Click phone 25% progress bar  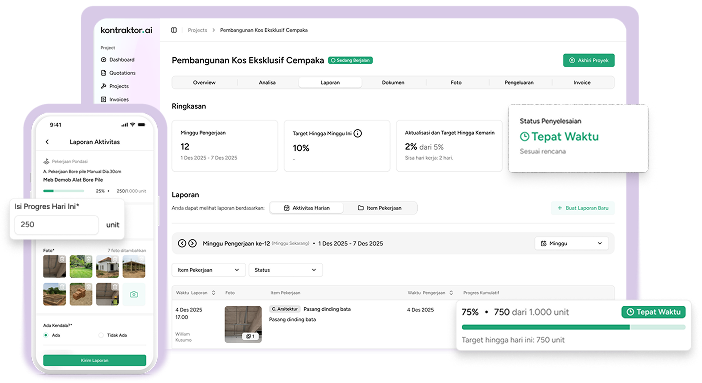64,191
